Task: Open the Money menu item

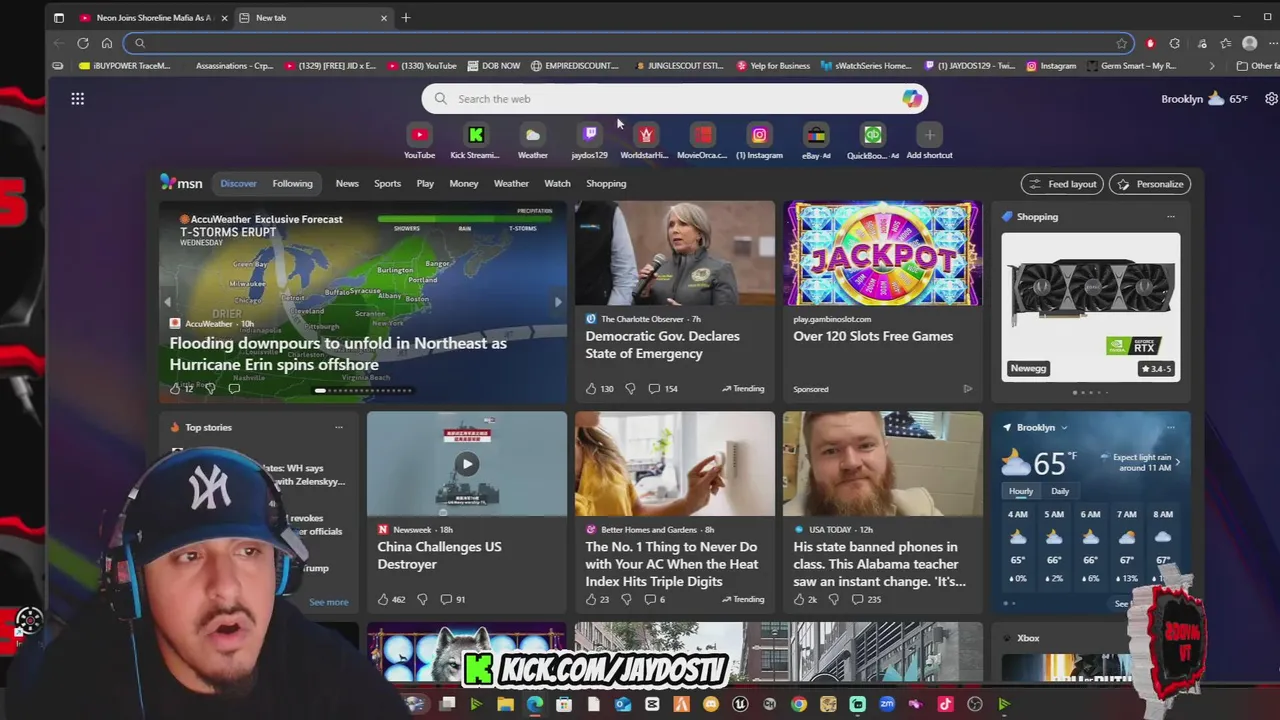Action: pos(463,184)
